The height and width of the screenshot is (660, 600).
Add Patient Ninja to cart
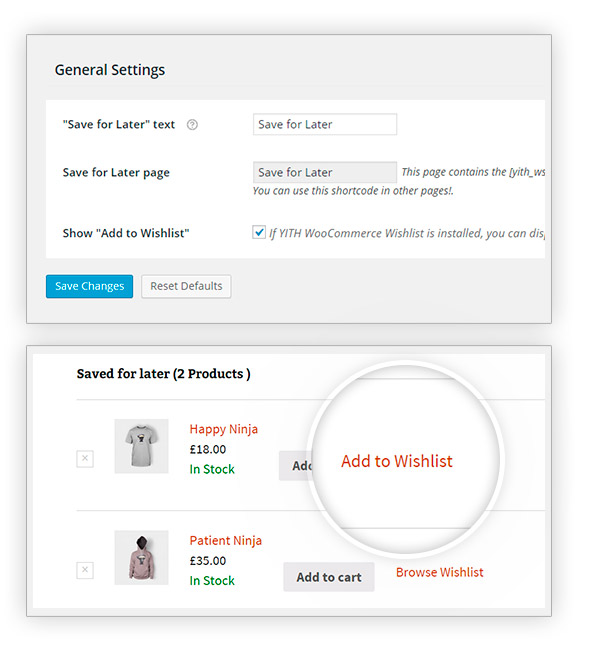tap(329, 577)
